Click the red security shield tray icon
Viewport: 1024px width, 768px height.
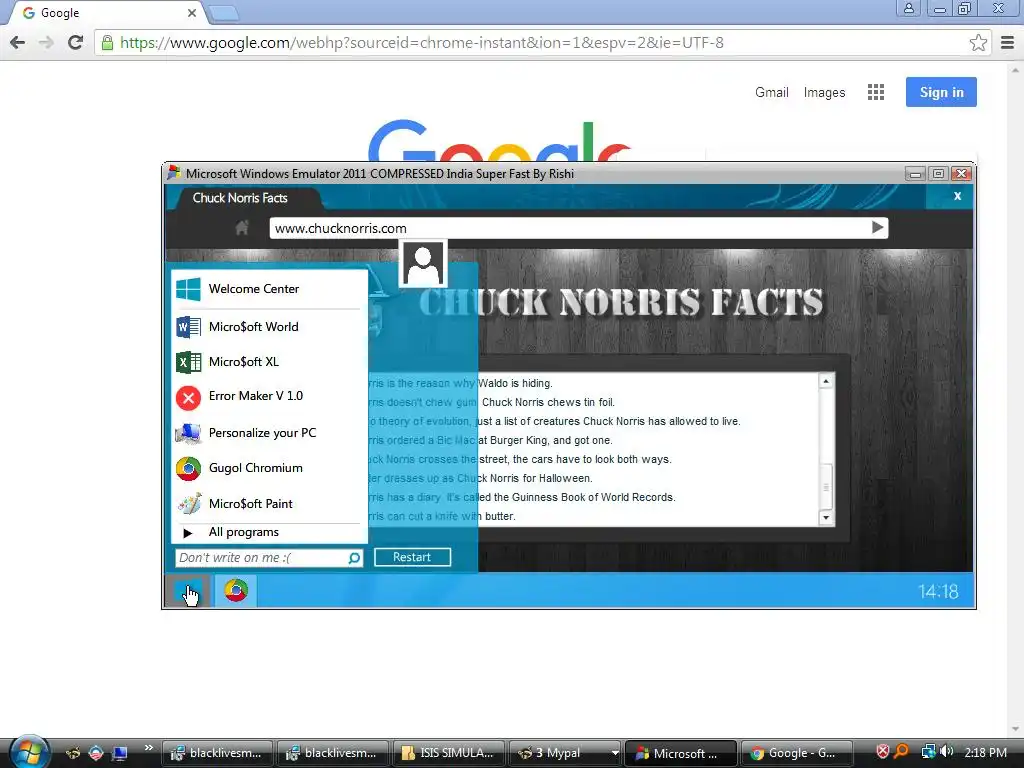click(882, 752)
